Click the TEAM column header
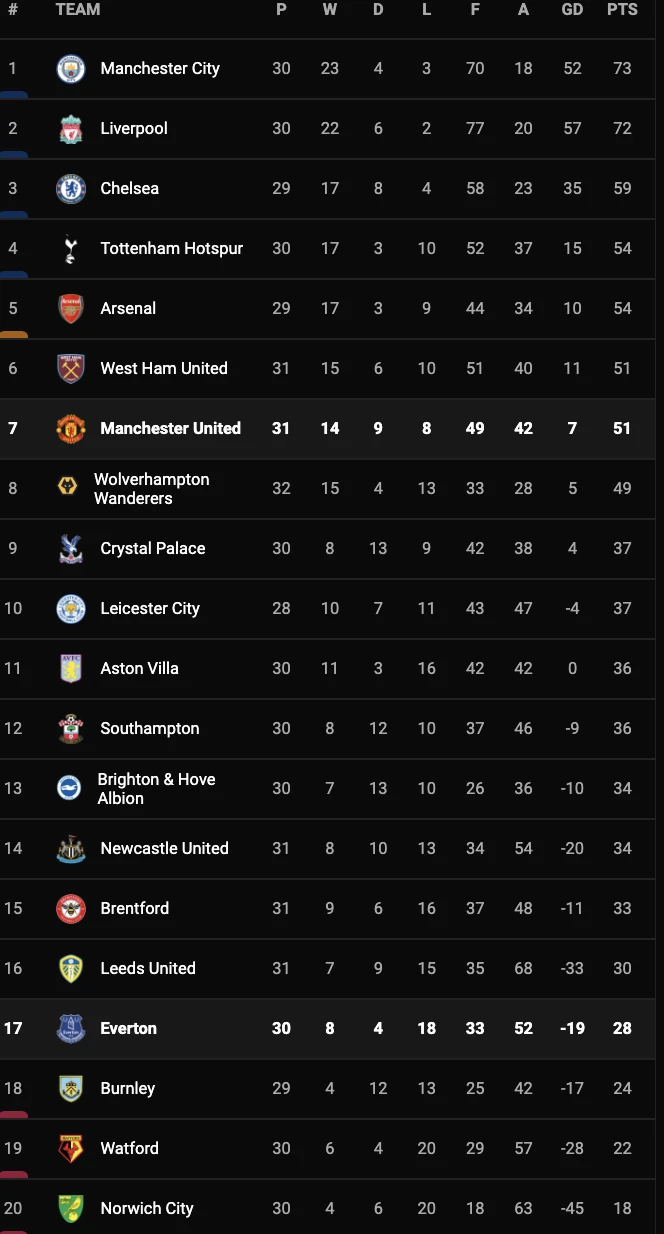Screen dimensions: 664x1234 [x=78, y=10]
